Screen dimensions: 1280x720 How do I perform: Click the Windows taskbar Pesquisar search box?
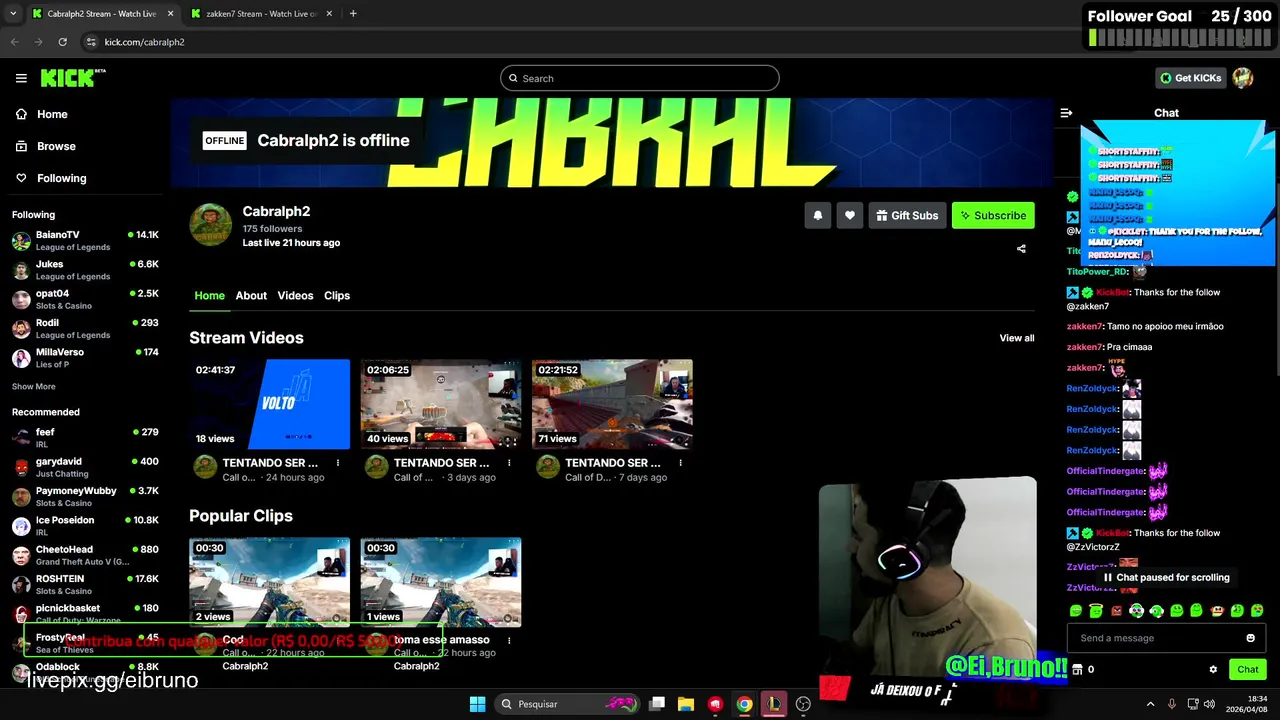(568, 704)
